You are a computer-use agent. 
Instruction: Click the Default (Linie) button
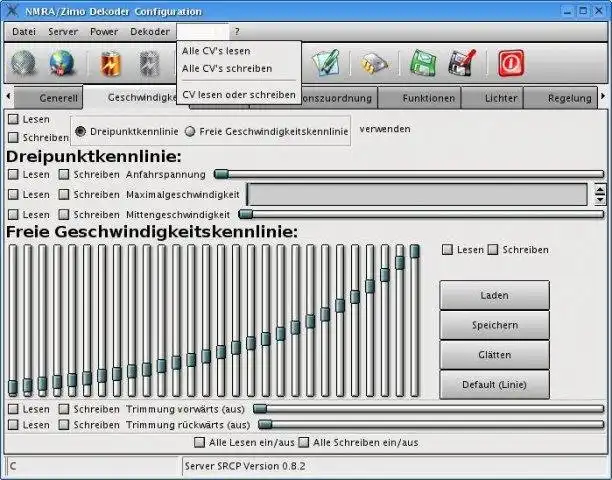pyautogui.click(x=495, y=384)
